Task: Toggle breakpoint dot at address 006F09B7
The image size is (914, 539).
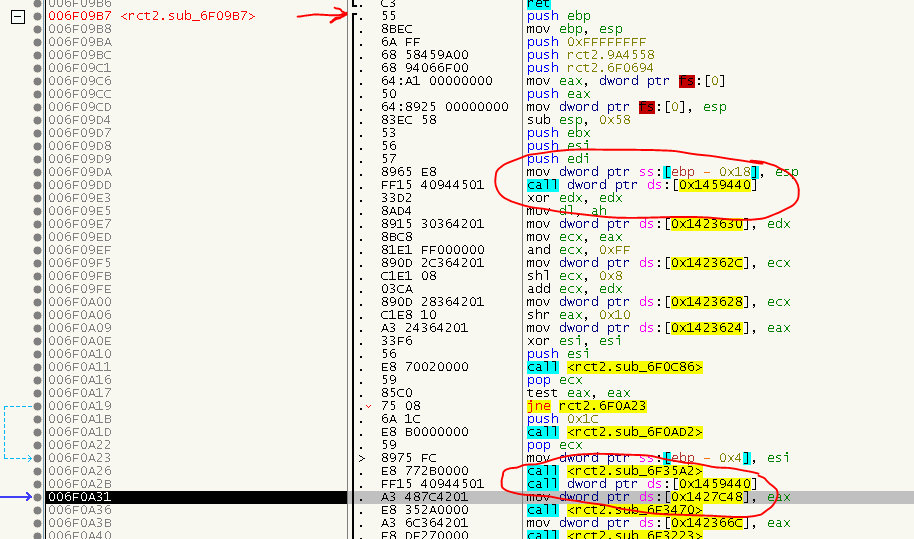Action: point(38,16)
